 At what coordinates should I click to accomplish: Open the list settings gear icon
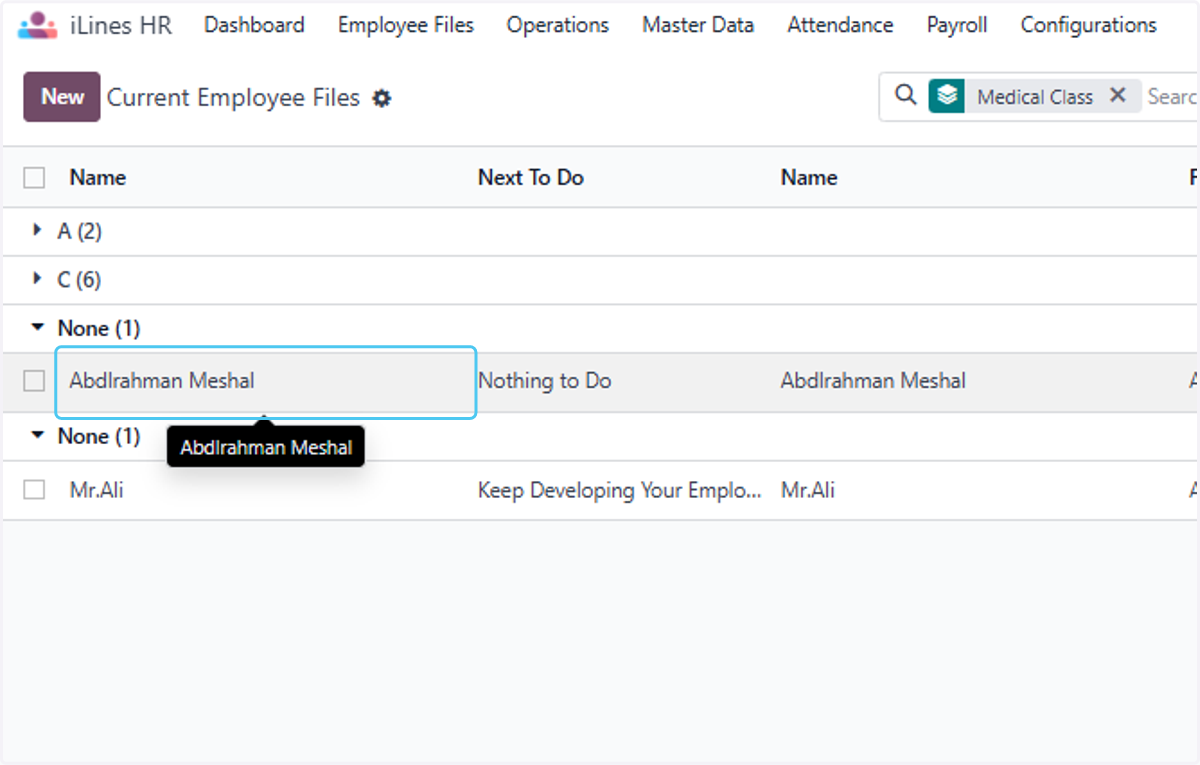[x=382, y=98]
